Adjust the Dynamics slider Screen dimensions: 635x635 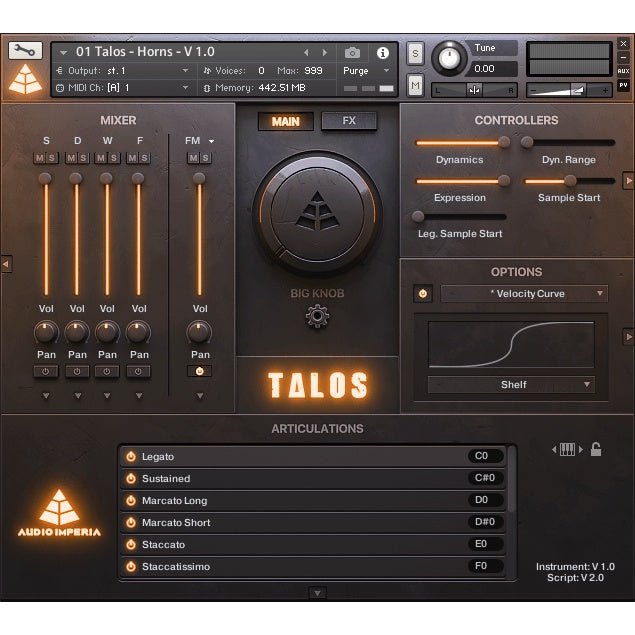[463, 142]
